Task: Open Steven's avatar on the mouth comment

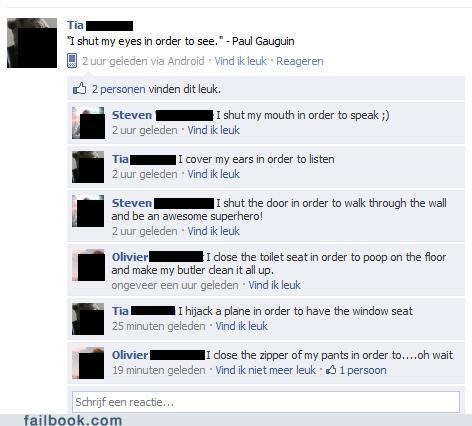Action: 88,123
